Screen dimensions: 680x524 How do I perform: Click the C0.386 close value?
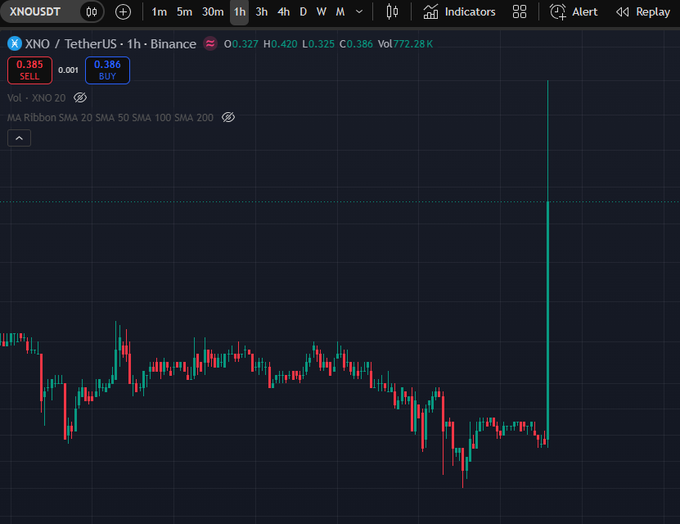tap(356, 44)
